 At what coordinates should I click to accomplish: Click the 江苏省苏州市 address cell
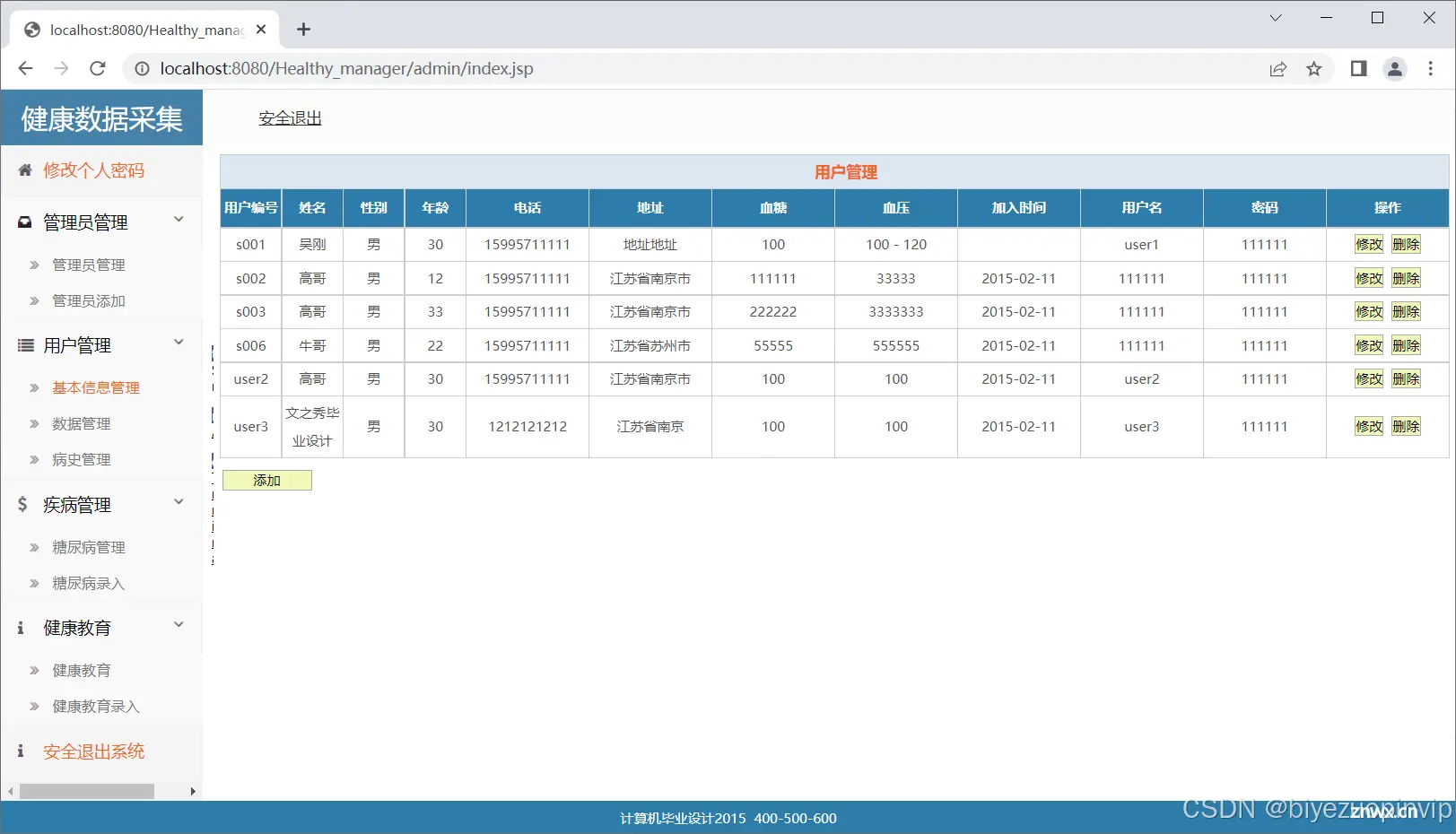(650, 346)
